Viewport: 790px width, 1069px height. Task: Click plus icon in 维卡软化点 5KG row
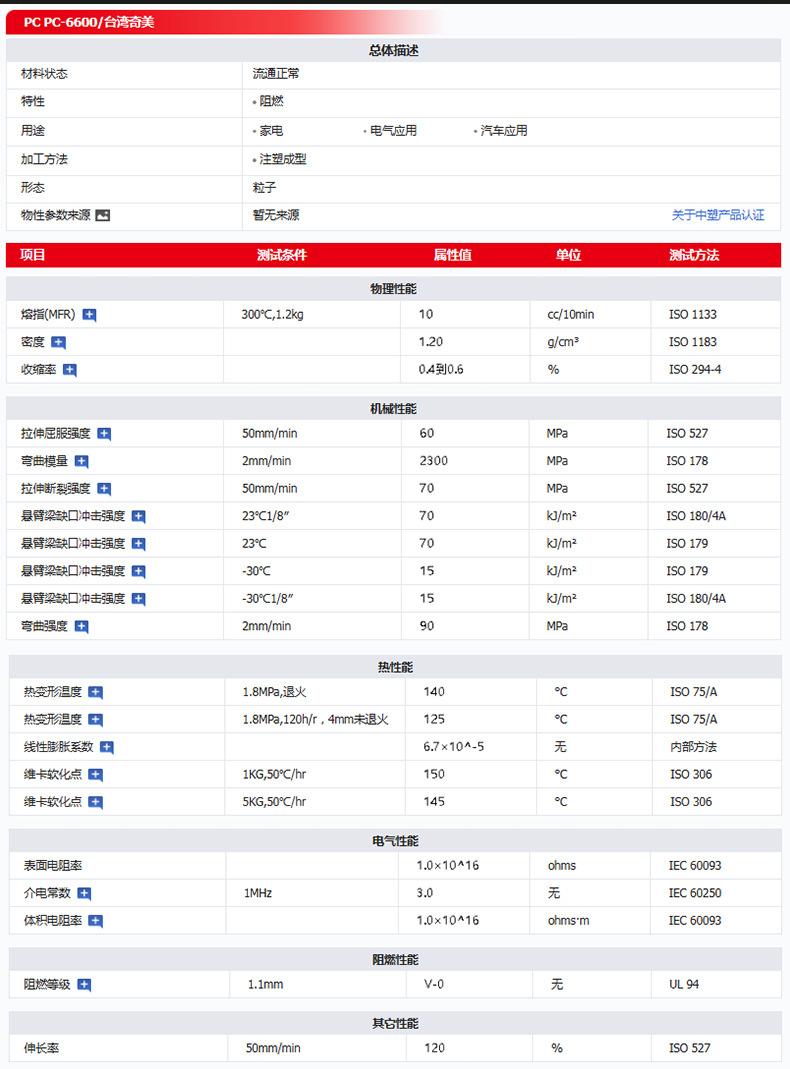[96, 802]
